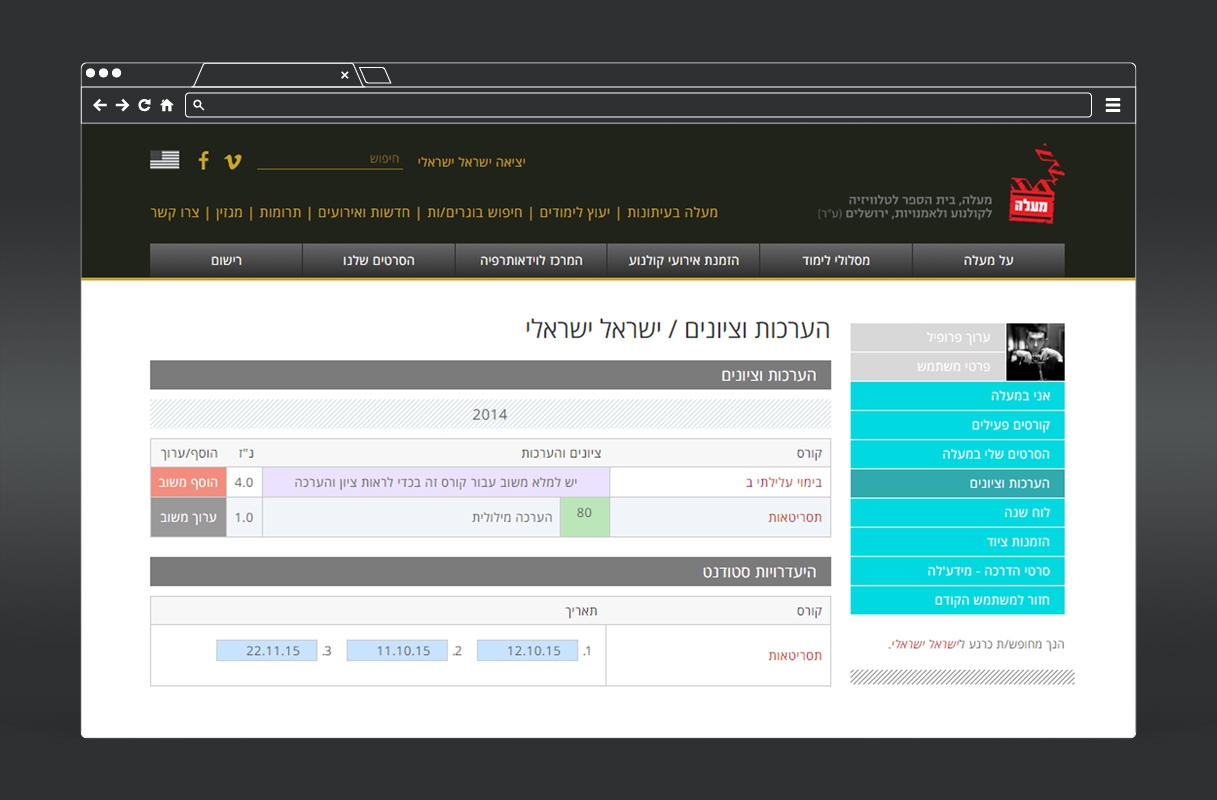Open the new tab button
This screenshot has width=1217, height=800.
(x=374, y=75)
